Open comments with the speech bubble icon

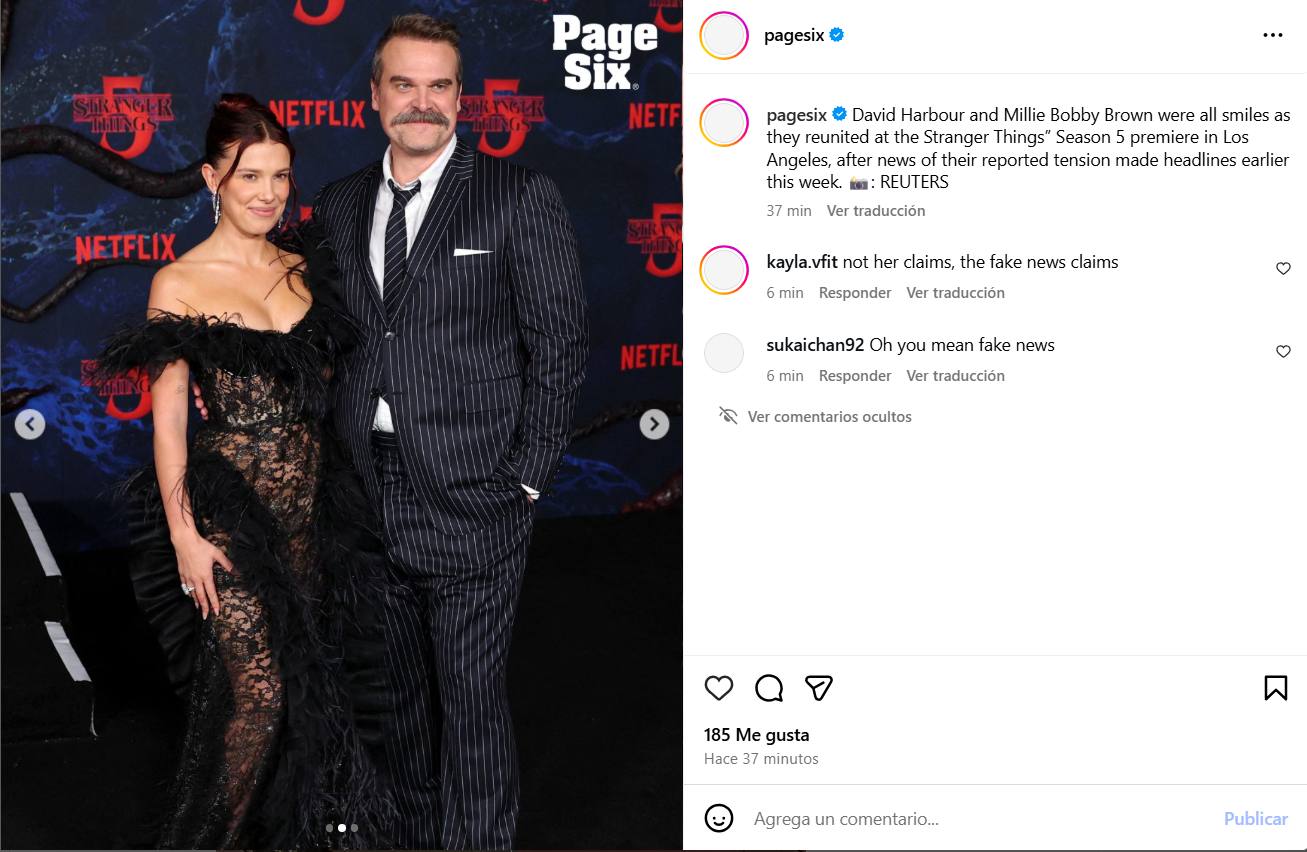click(769, 688)
